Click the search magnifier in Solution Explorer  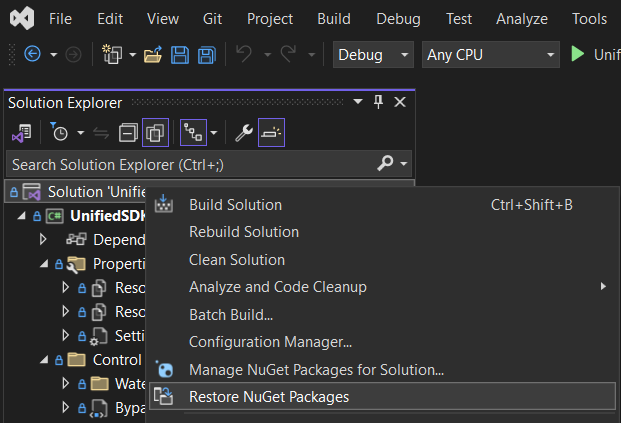(385, 163)
